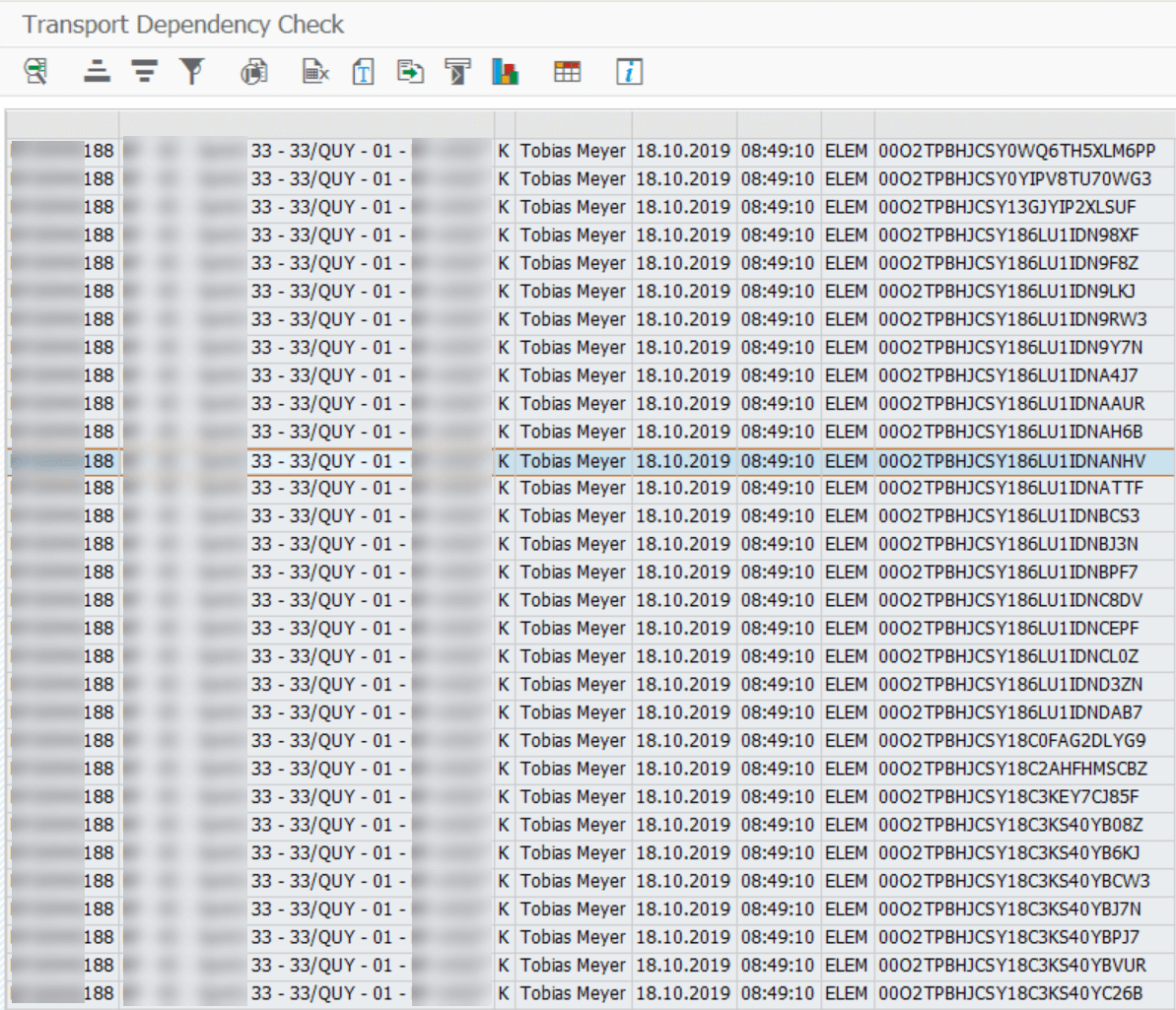The image size is (1176, 1010).
Task: Sort the list in ascending order
Action: (96, 70)
